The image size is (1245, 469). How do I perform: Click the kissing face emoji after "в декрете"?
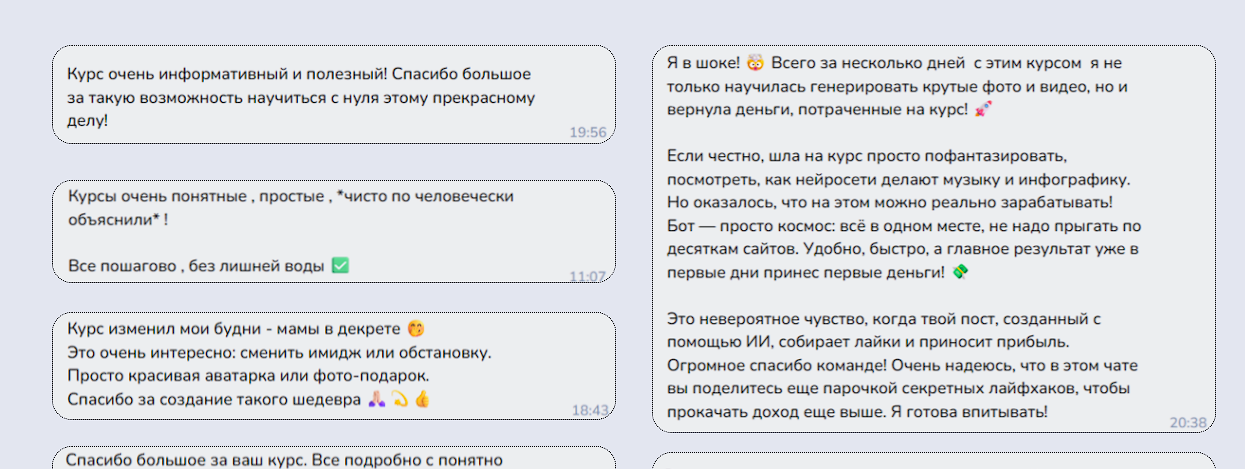416,328
